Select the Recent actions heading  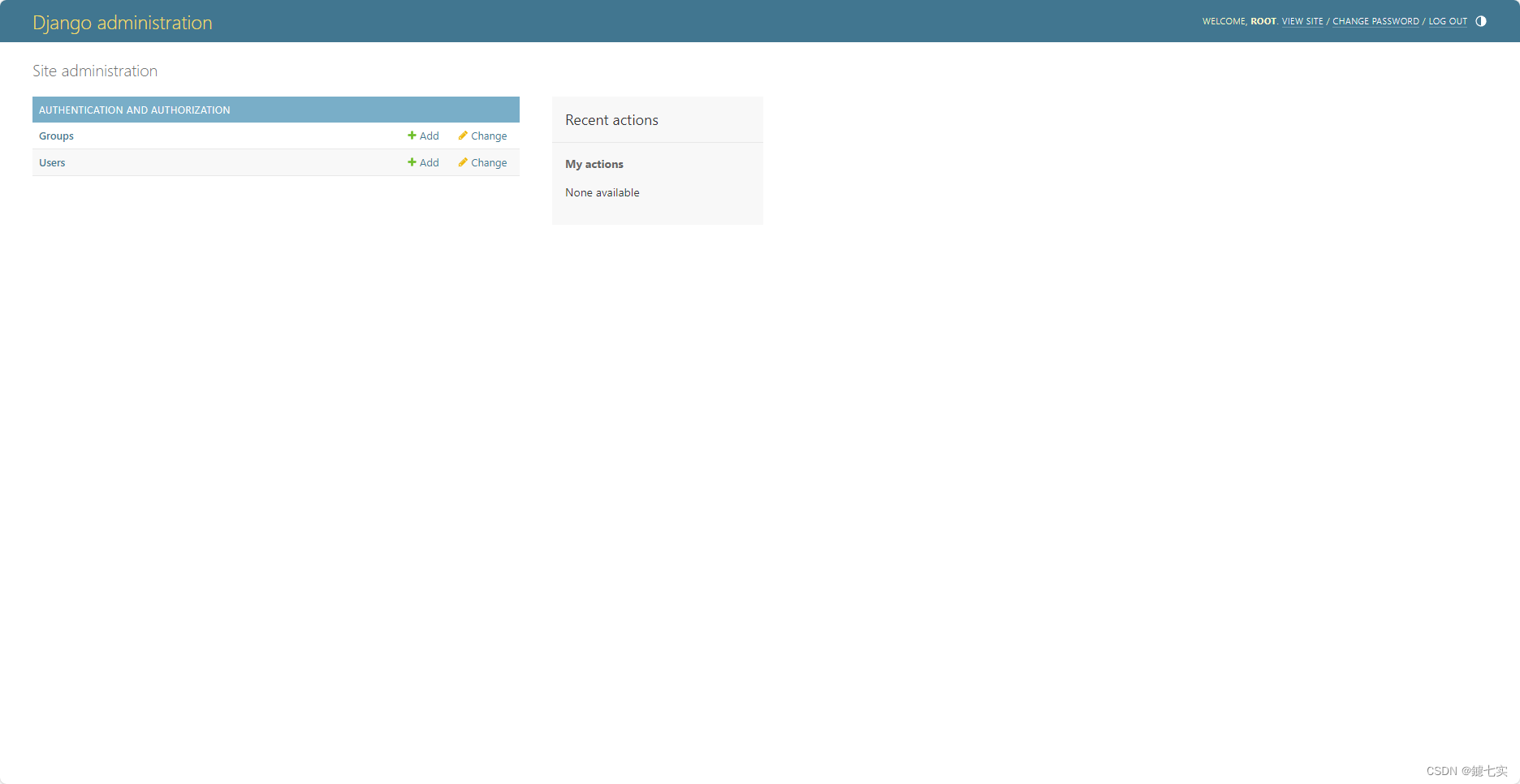pos(611,120)
